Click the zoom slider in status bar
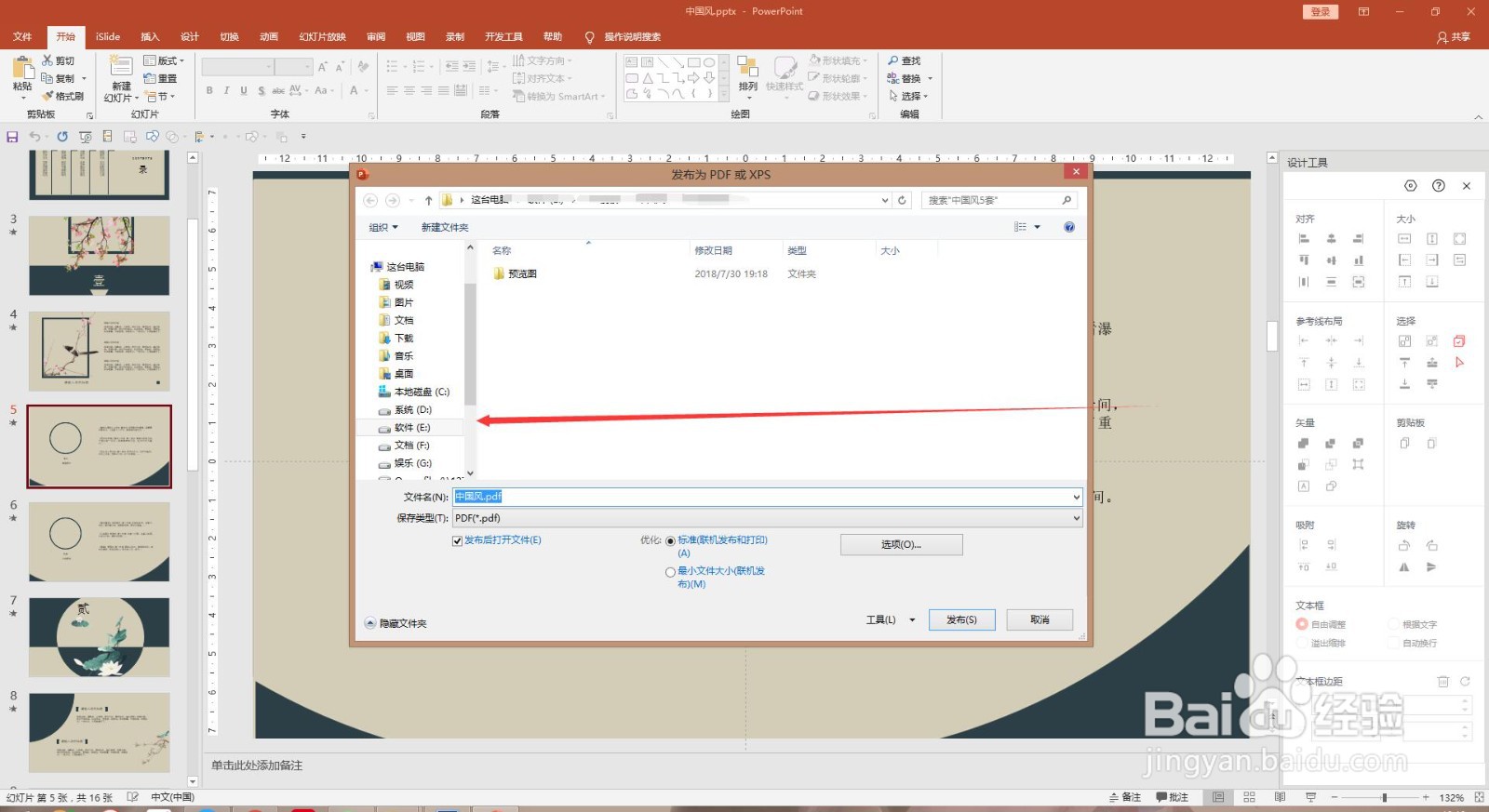The width and height of the screenshot is (1489, 812). pyautogui.click(x=1384, y=797)
